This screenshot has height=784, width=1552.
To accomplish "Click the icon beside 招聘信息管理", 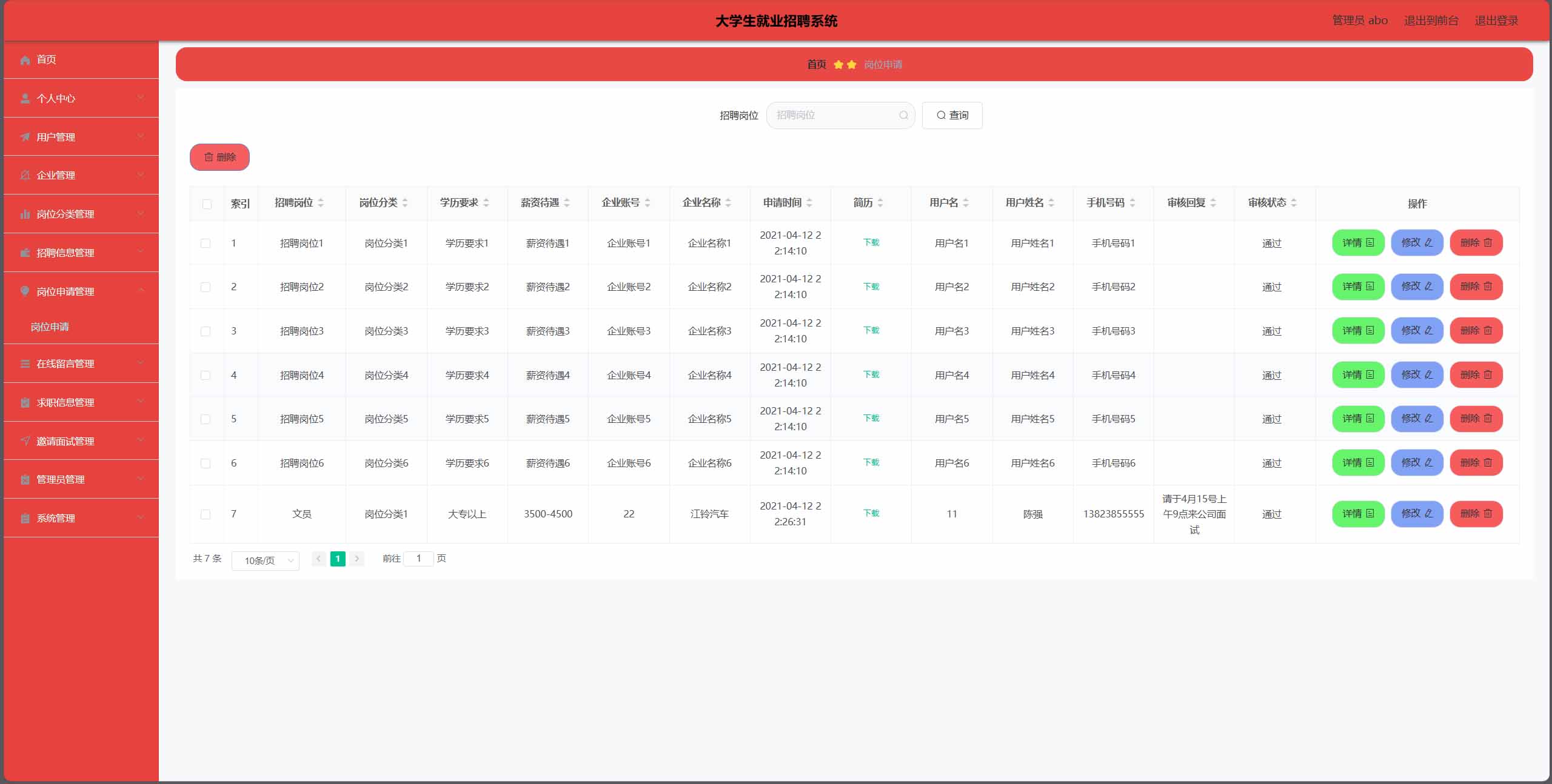I will (x=25, y=253).
